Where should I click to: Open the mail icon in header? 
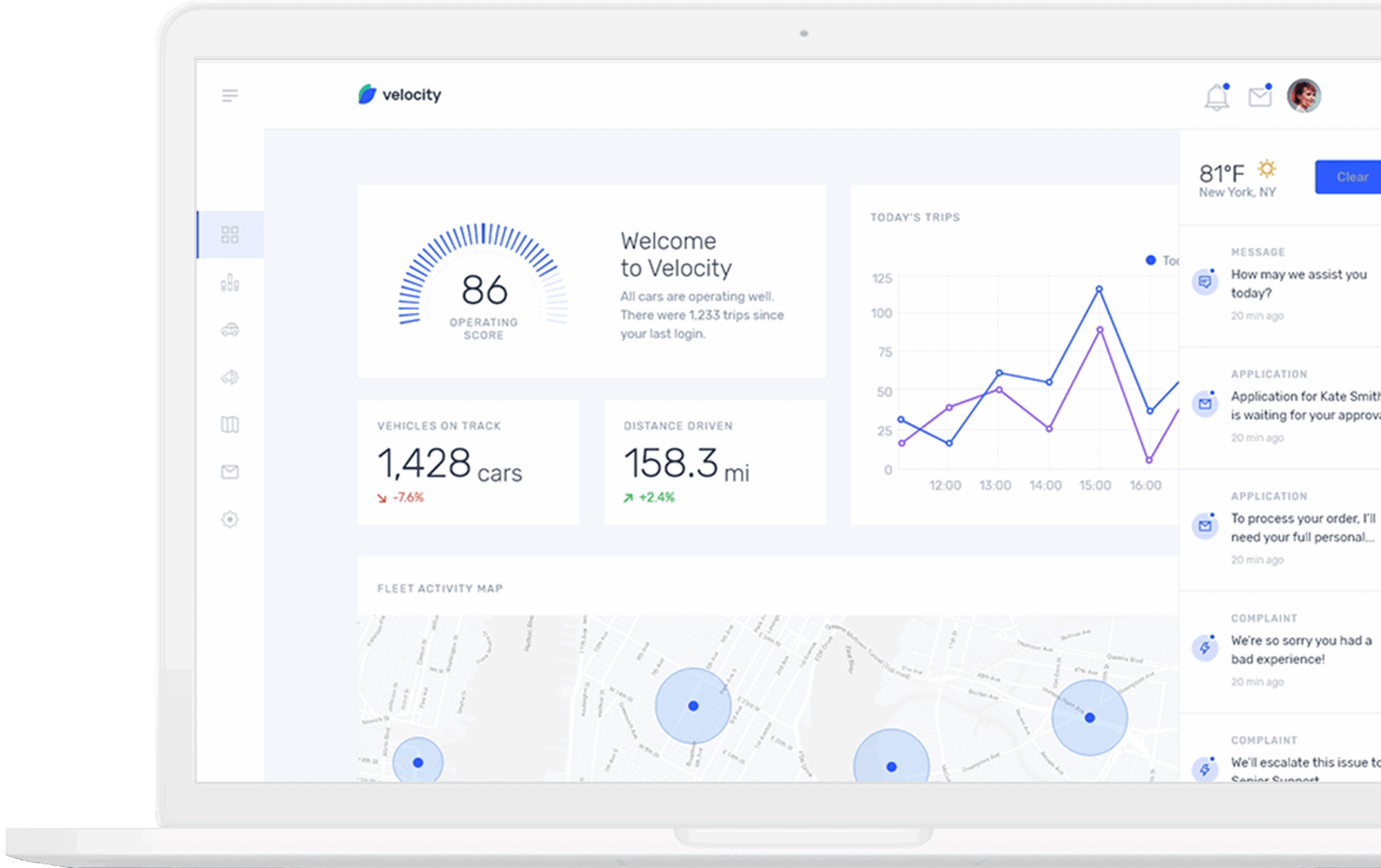[1260, 97]
